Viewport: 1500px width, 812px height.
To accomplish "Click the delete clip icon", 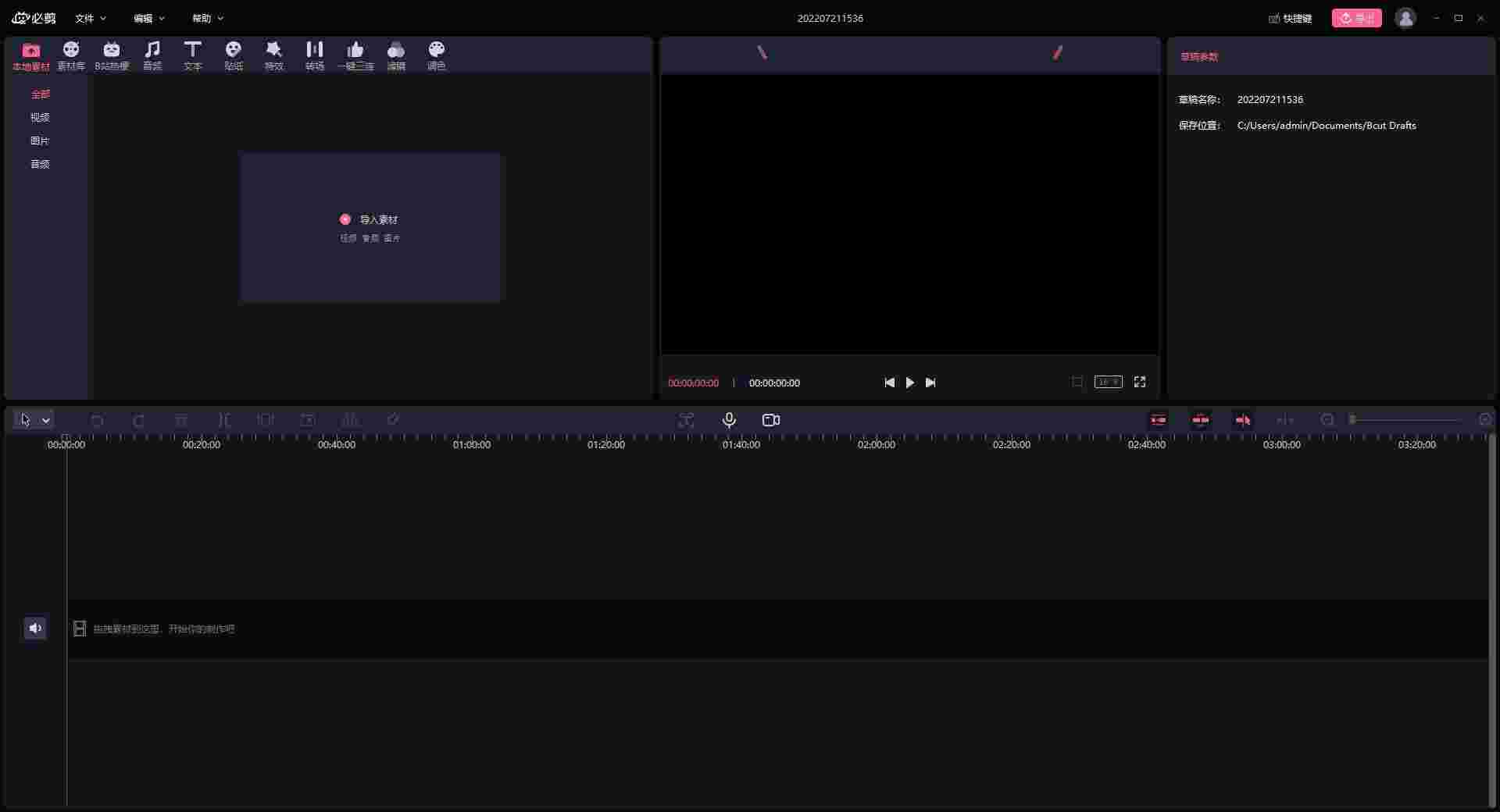I will 181,420.
